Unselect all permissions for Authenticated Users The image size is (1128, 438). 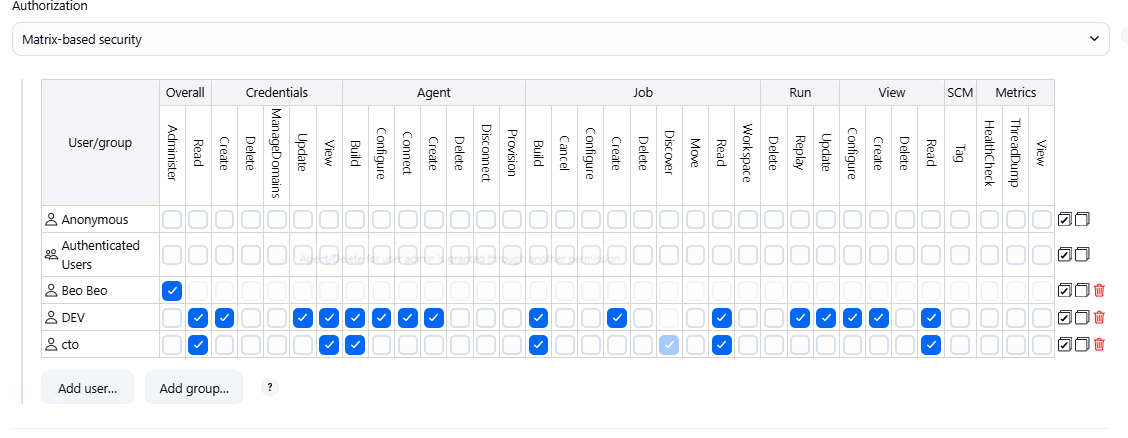click(1082, 255)
